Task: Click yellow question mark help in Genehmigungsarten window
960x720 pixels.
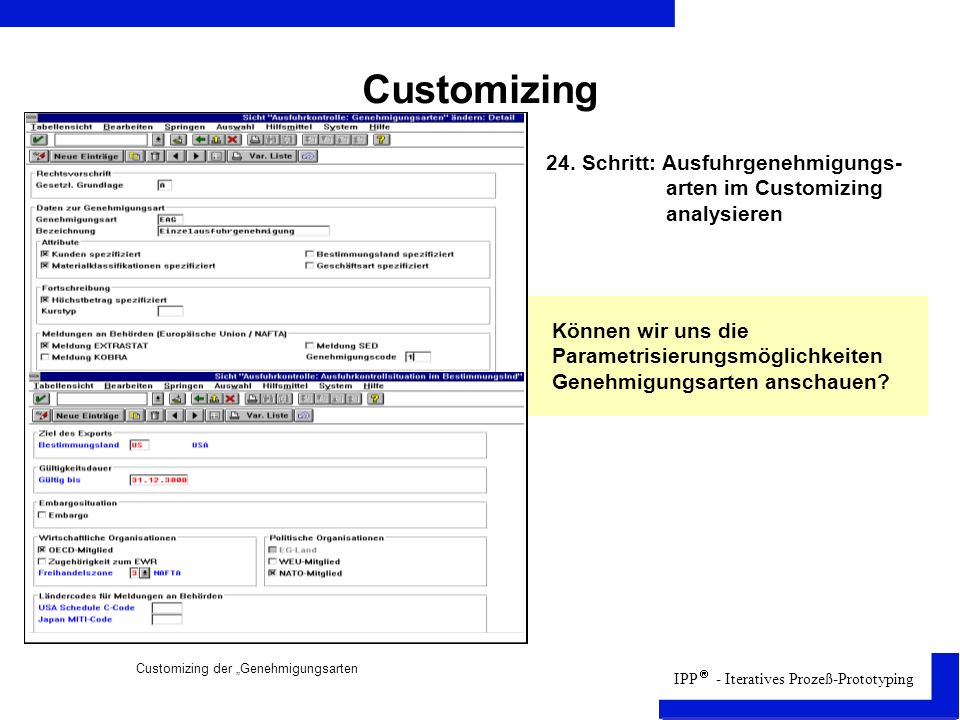Action: click(x=381, y=140)
